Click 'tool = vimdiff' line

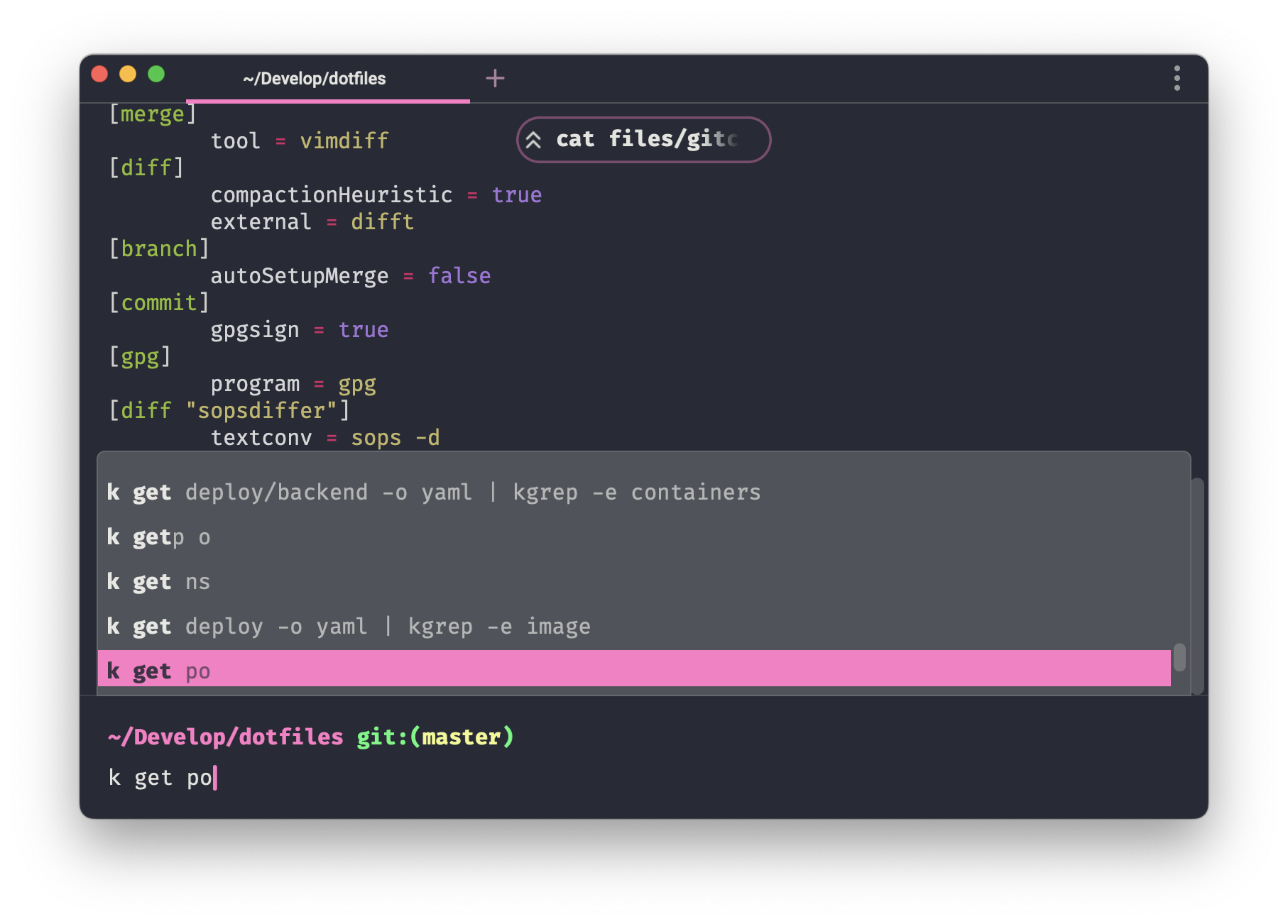coord(300,141)
